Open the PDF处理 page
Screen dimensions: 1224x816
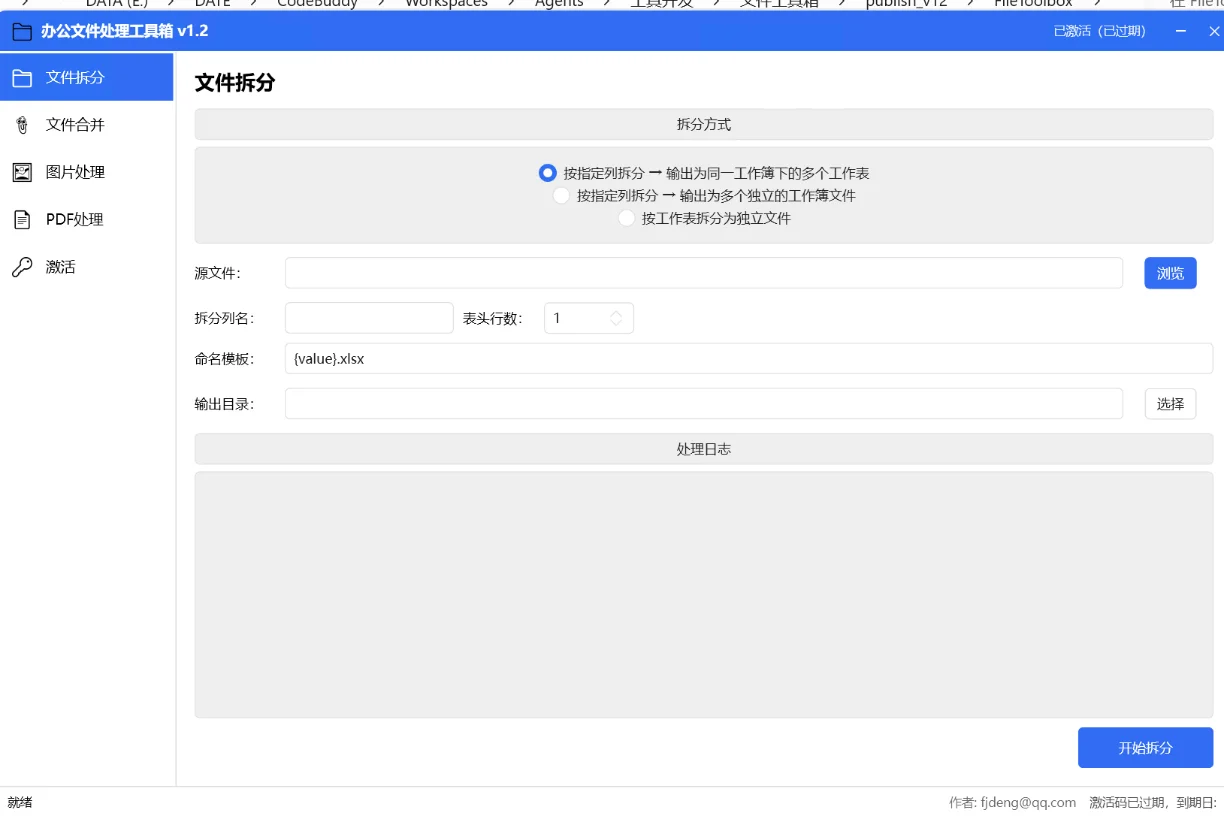[x=87, y=219]
